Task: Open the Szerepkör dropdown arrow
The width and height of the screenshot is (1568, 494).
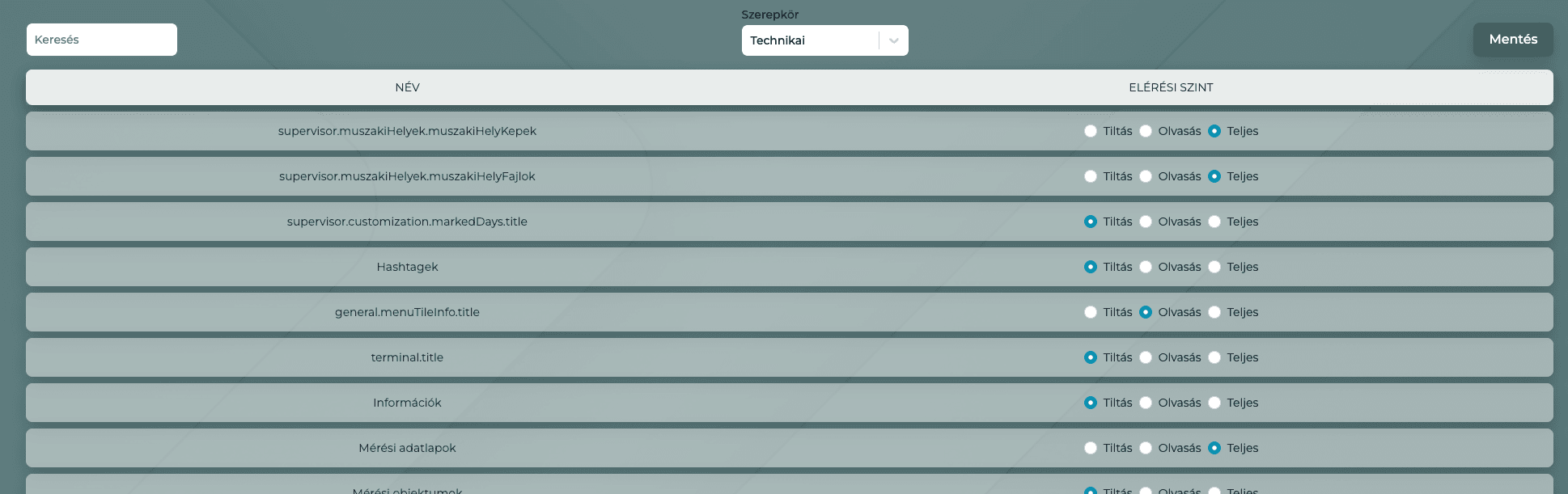Action: (893, 40)
